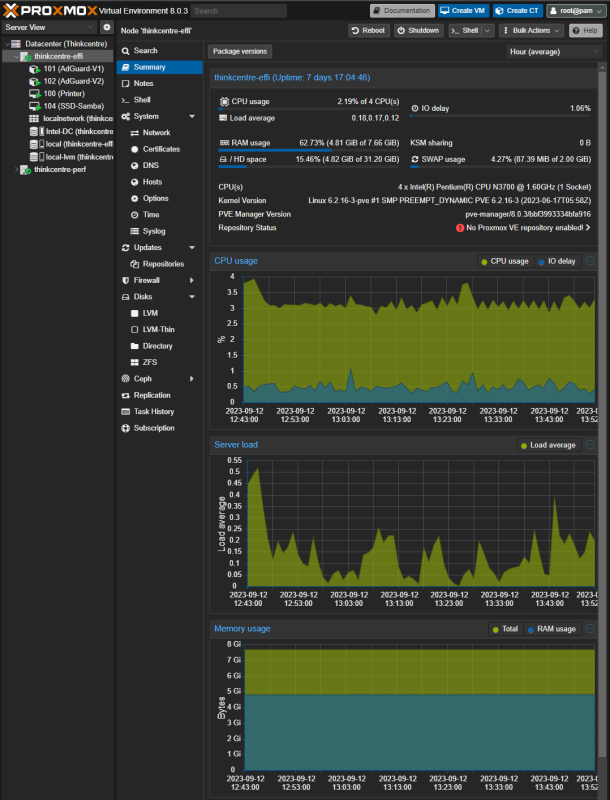610x800 pixels.
Task: Open the Time settings page
Action: [x=159, y=214]
